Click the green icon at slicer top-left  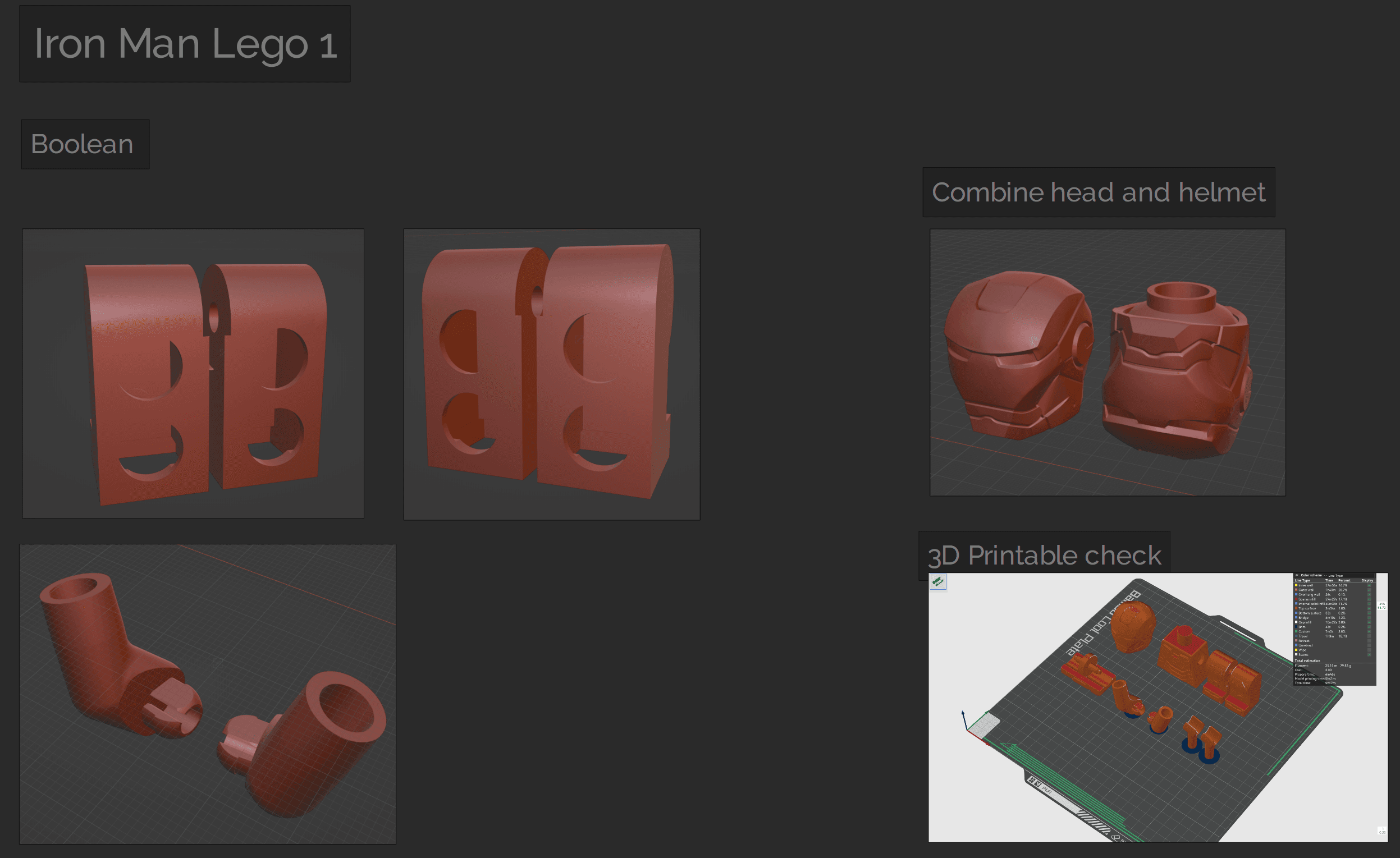(x=937, y=581)
